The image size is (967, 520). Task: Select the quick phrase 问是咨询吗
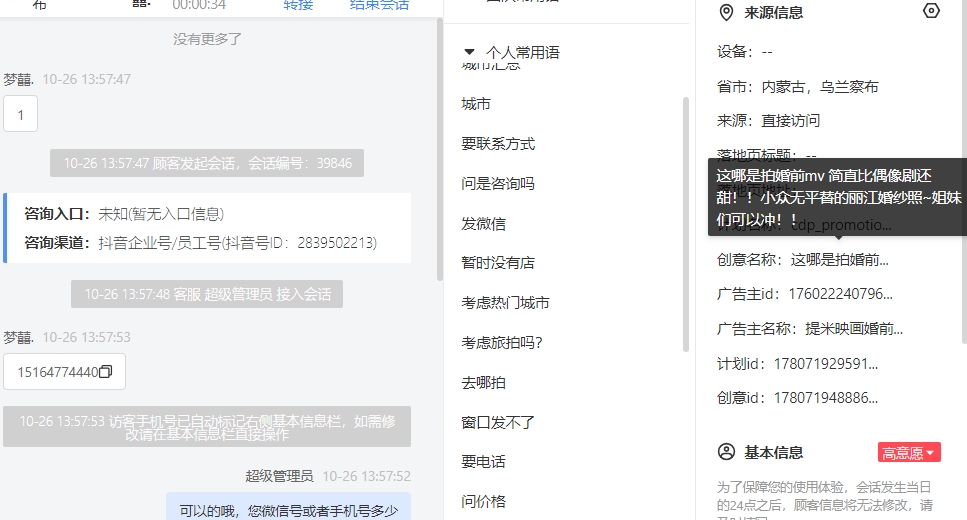[498, 183]
